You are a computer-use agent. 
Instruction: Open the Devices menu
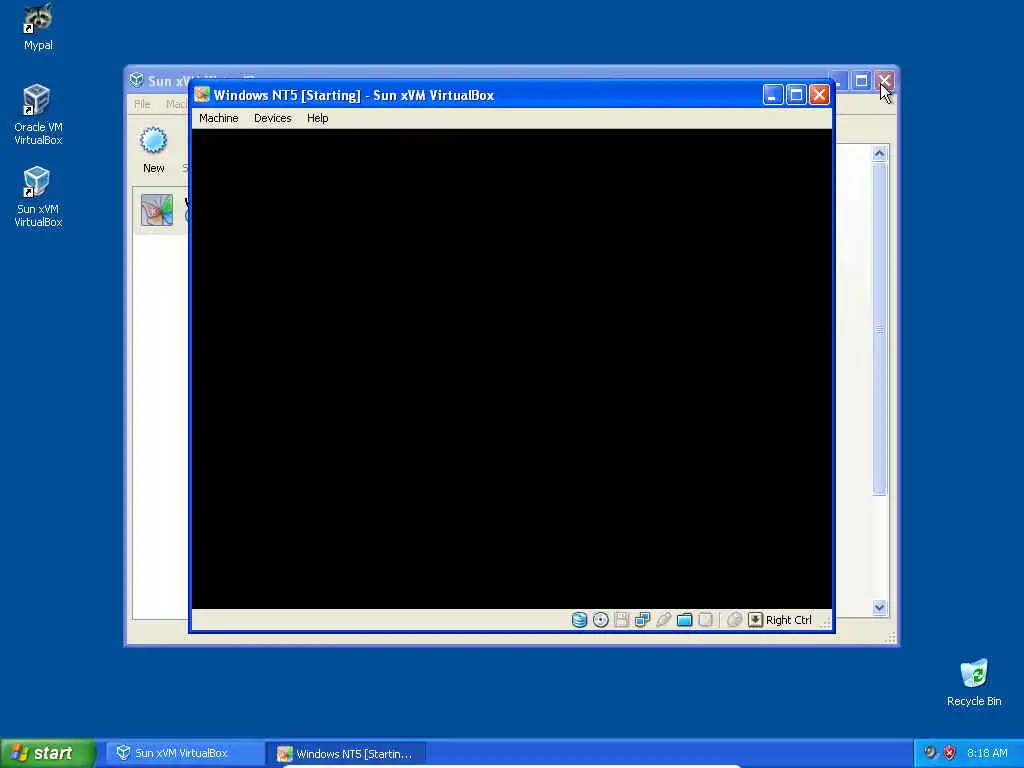click(x=272, y=118)
